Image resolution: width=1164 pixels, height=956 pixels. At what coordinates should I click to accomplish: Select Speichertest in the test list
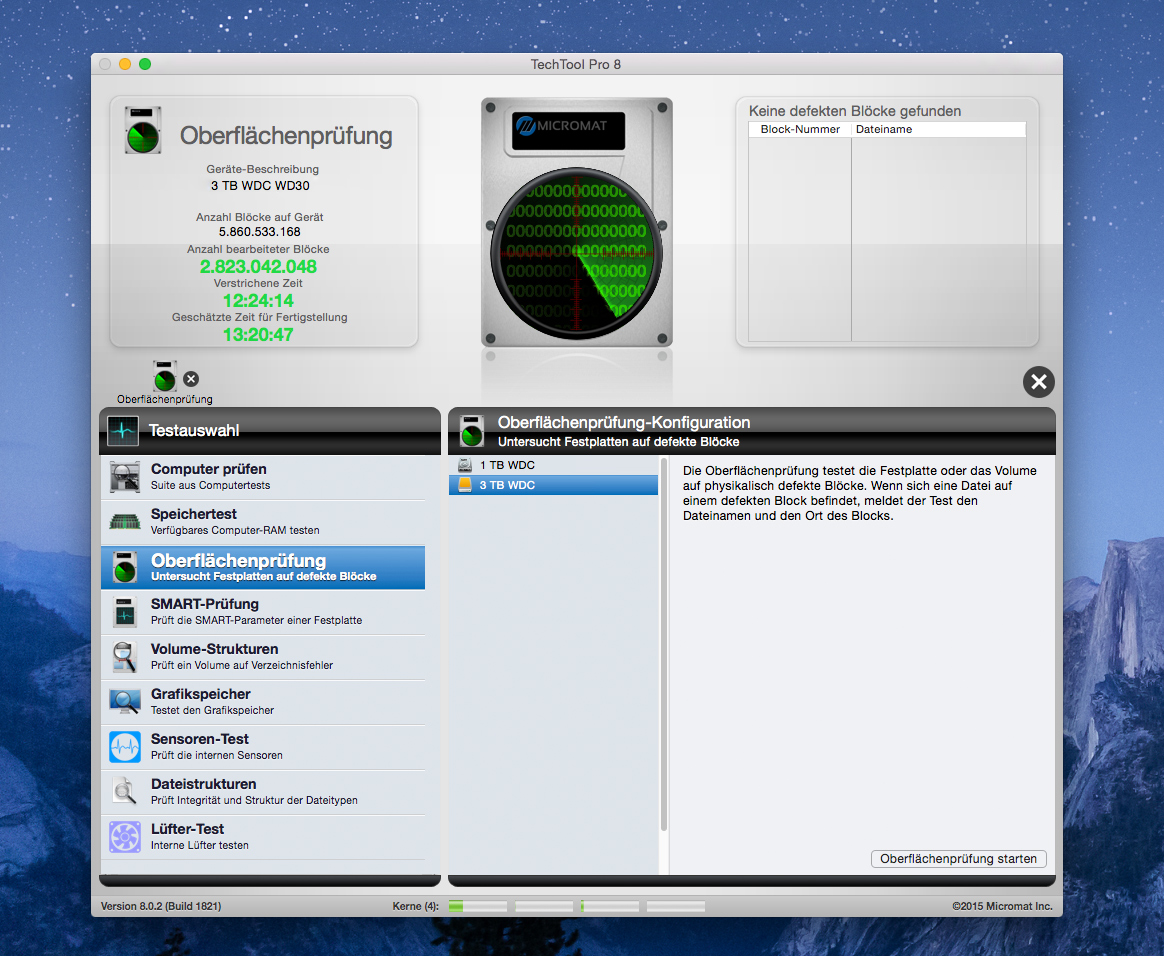pos(263,522)
